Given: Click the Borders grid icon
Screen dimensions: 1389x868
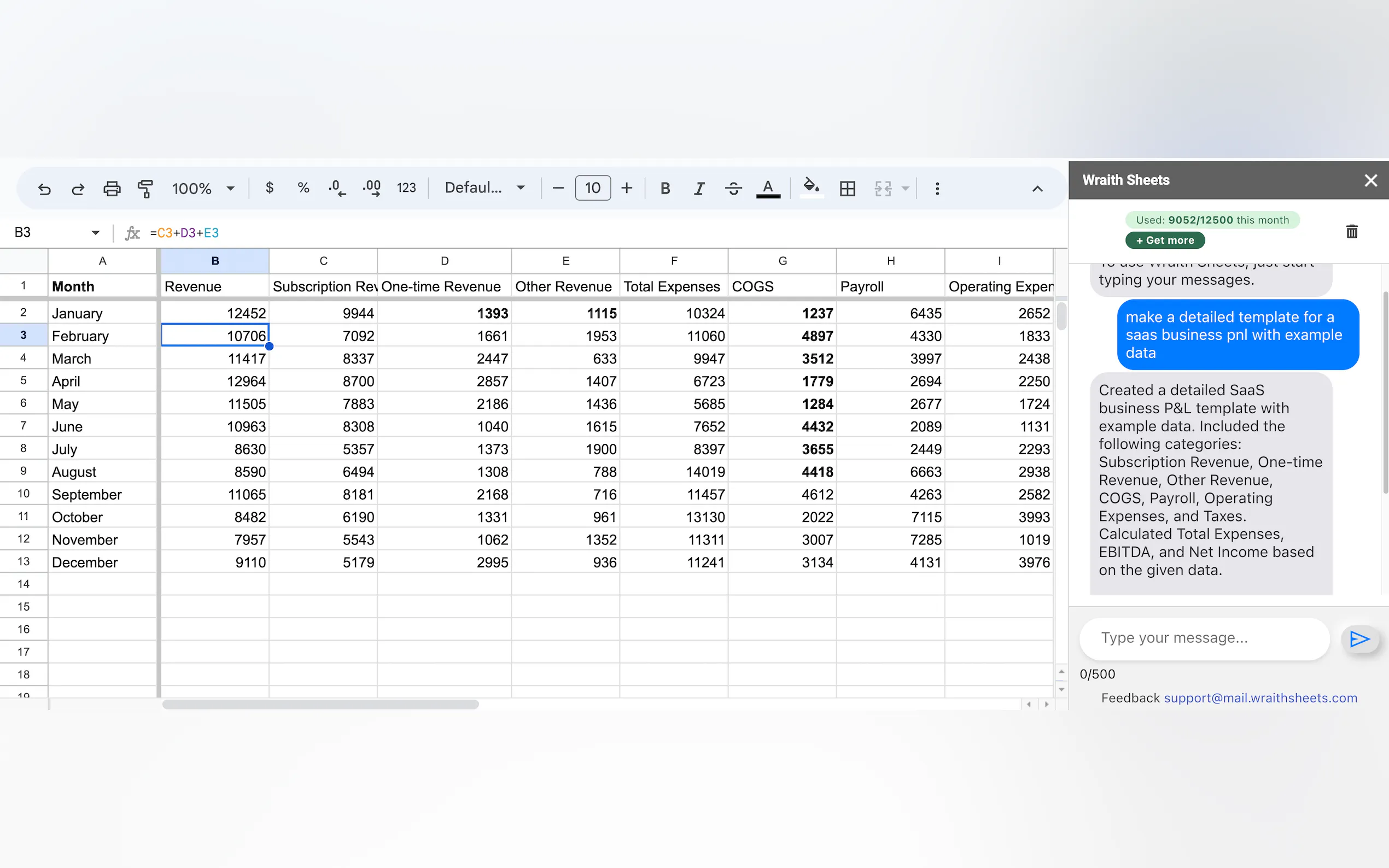Looking at the screenshot, I should pyautogui.click(x=847, y=188).
